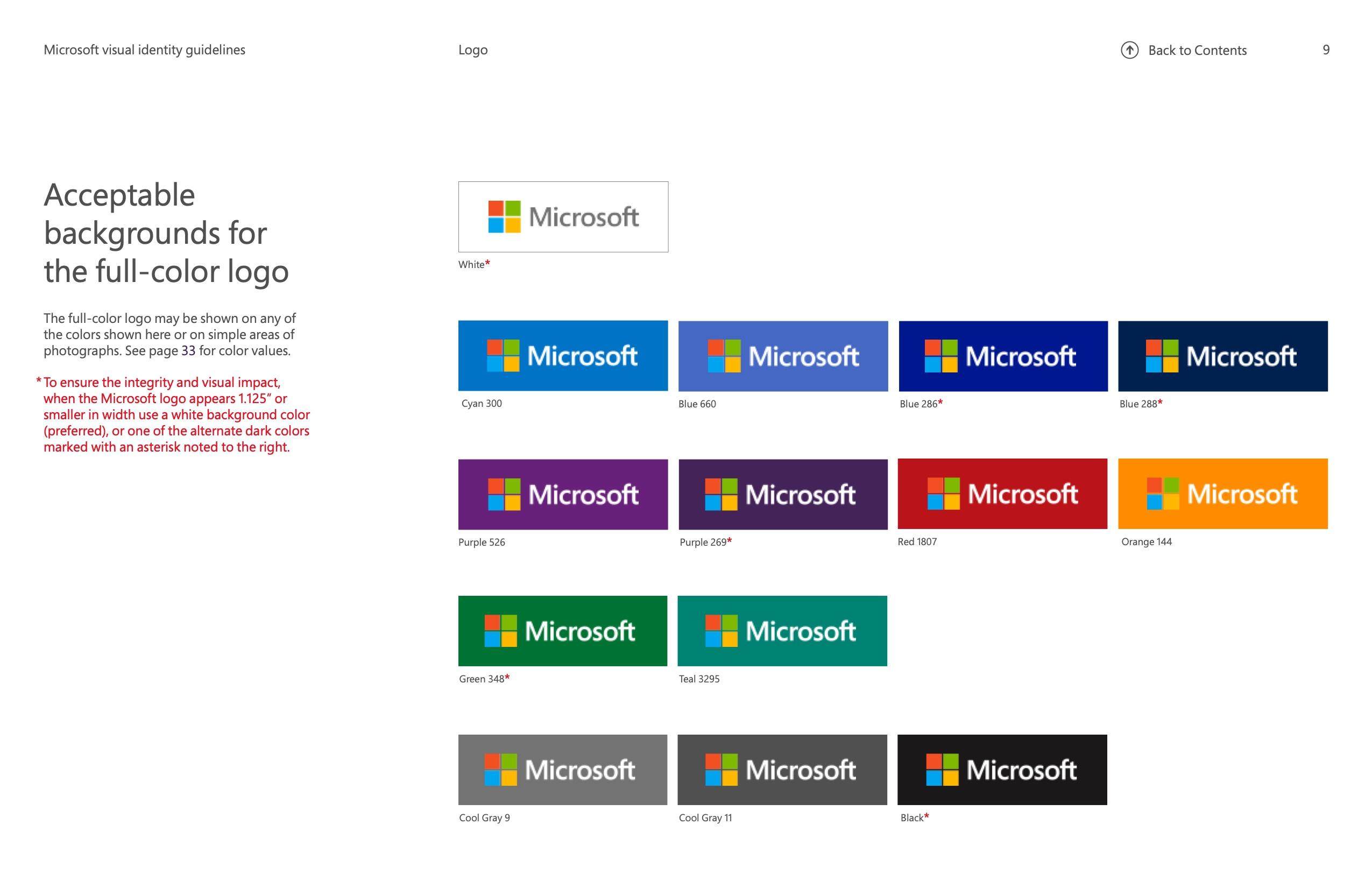Click the Blue 288 dark navy swatch

coord(1222,356)
